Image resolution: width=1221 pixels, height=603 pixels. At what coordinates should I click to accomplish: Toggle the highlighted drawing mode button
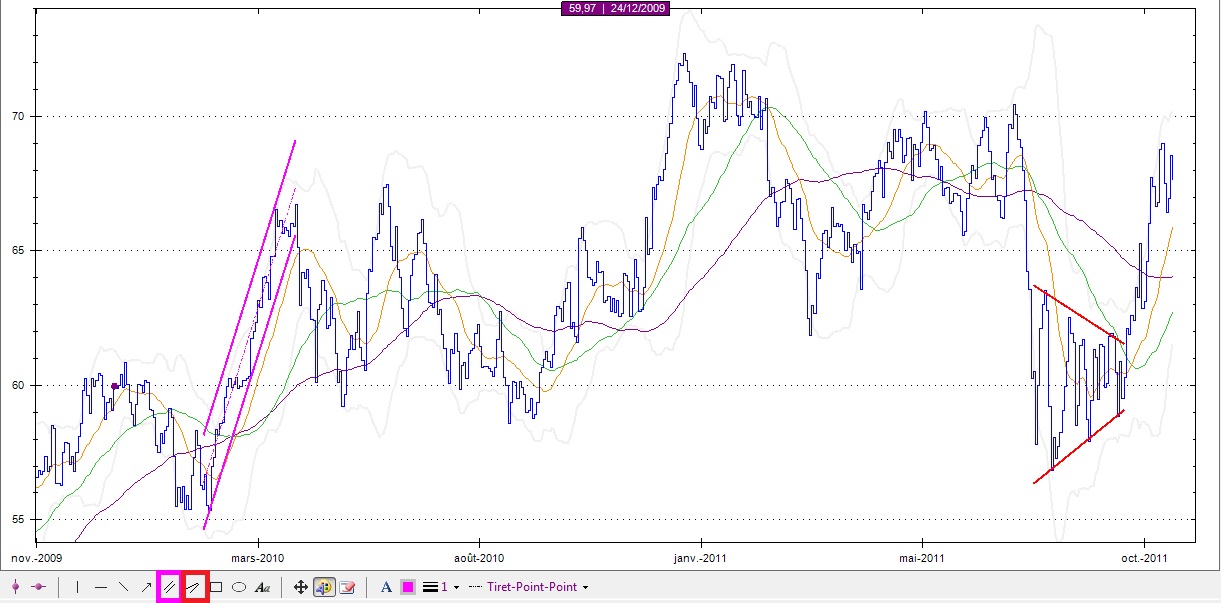[x=324, y=587]
